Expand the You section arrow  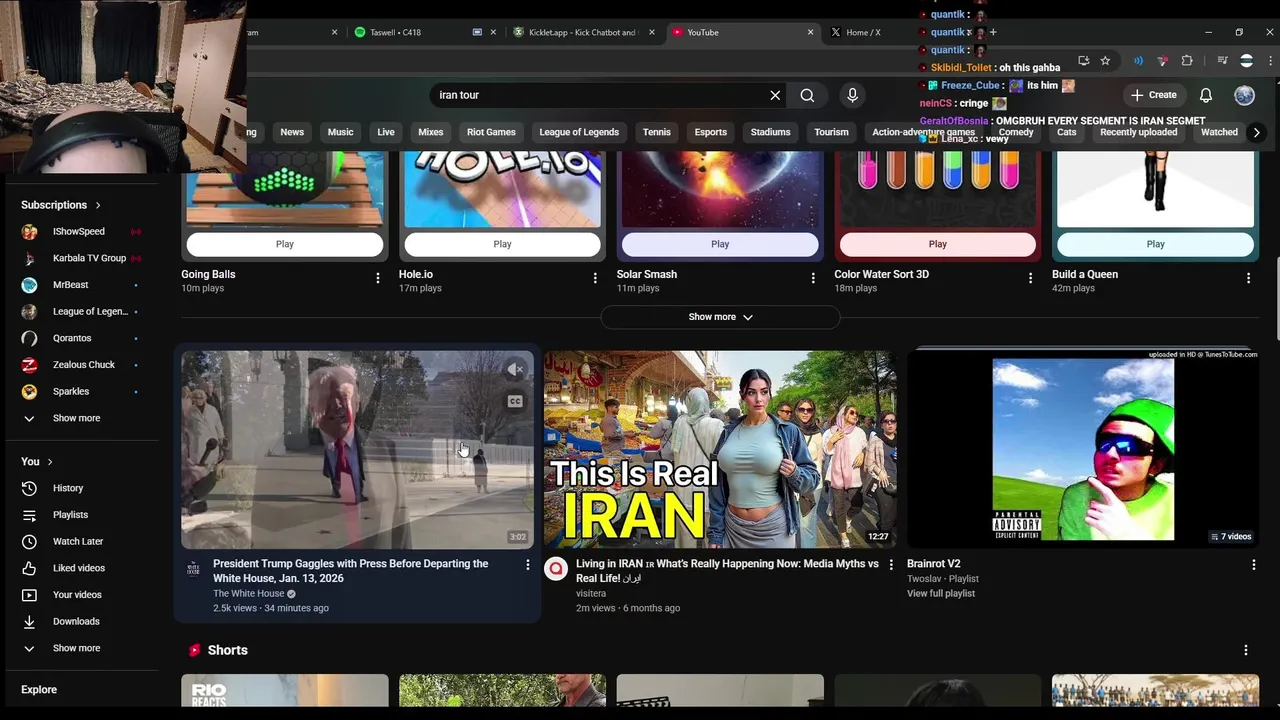[x=49, y=462]
